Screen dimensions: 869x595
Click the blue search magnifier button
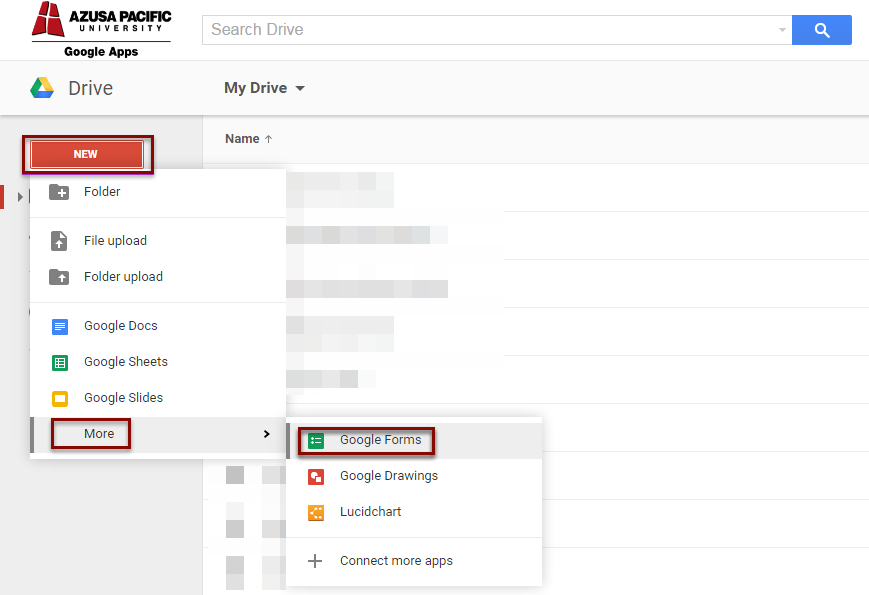pyautogui.click(x=821, y=30)
